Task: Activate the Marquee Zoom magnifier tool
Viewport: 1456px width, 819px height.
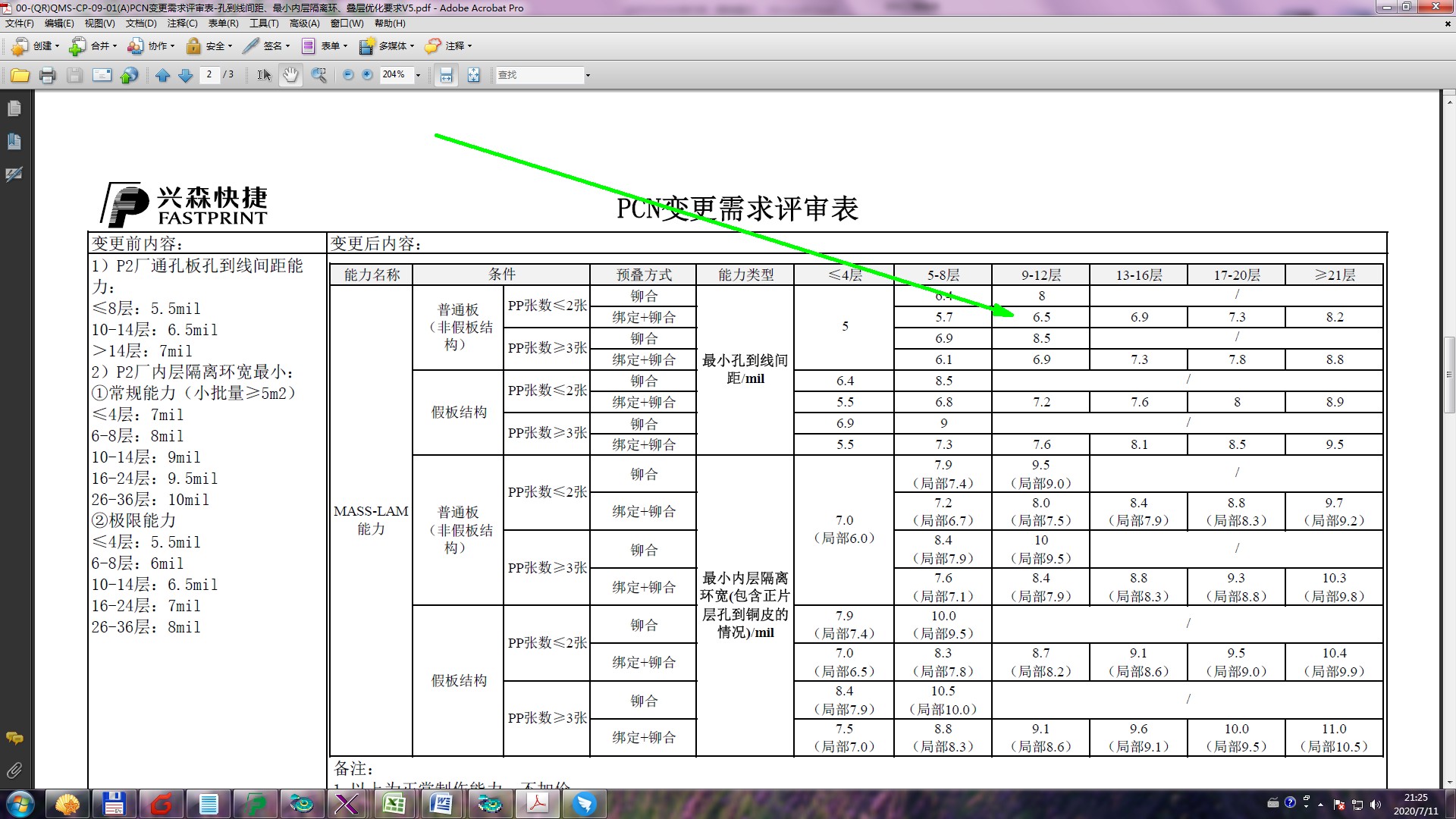Action: pyautogui.click(x=318, y=75)
